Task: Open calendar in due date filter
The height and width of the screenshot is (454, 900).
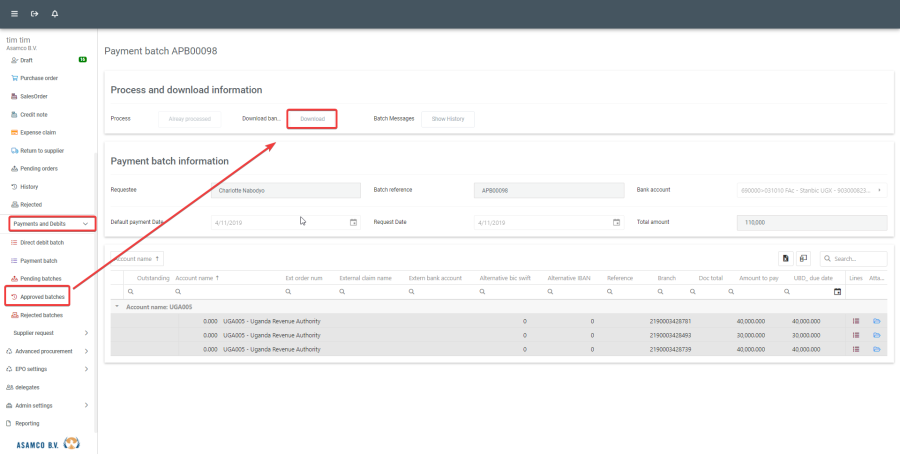Action: (838, 292)
